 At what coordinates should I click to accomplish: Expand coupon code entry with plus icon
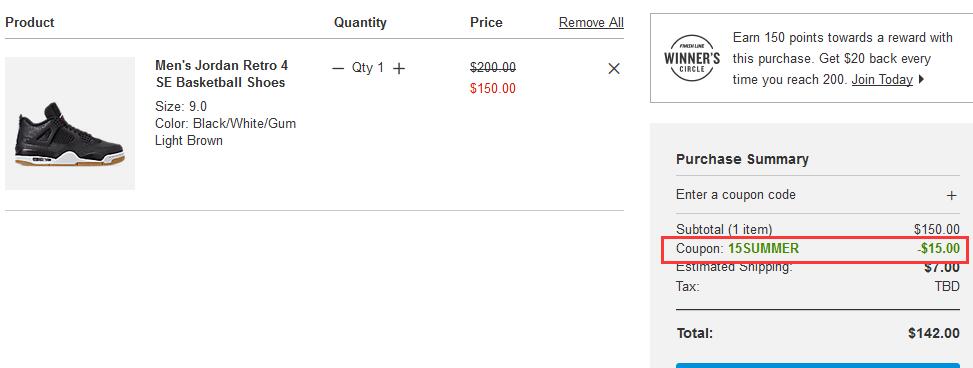tap(951, 195)
